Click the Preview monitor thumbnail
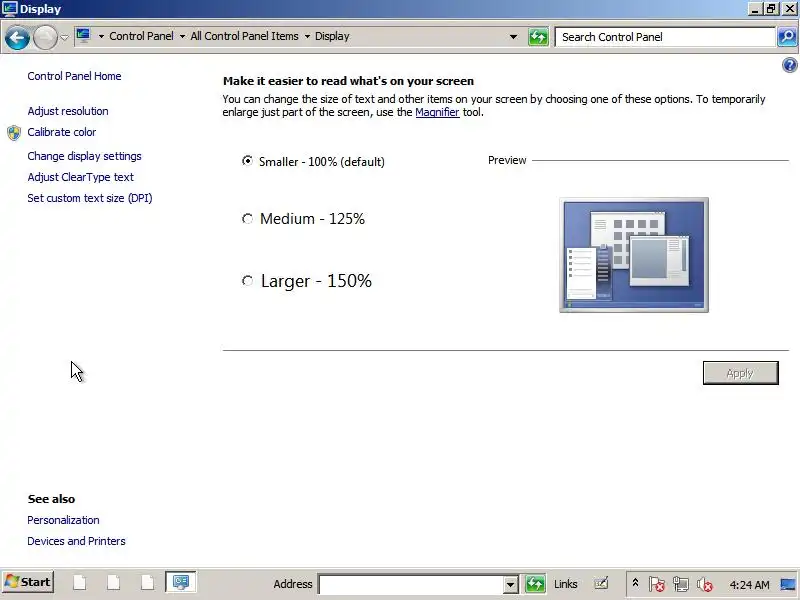Viewport: 800px width, 600px height. pos(634,255)
